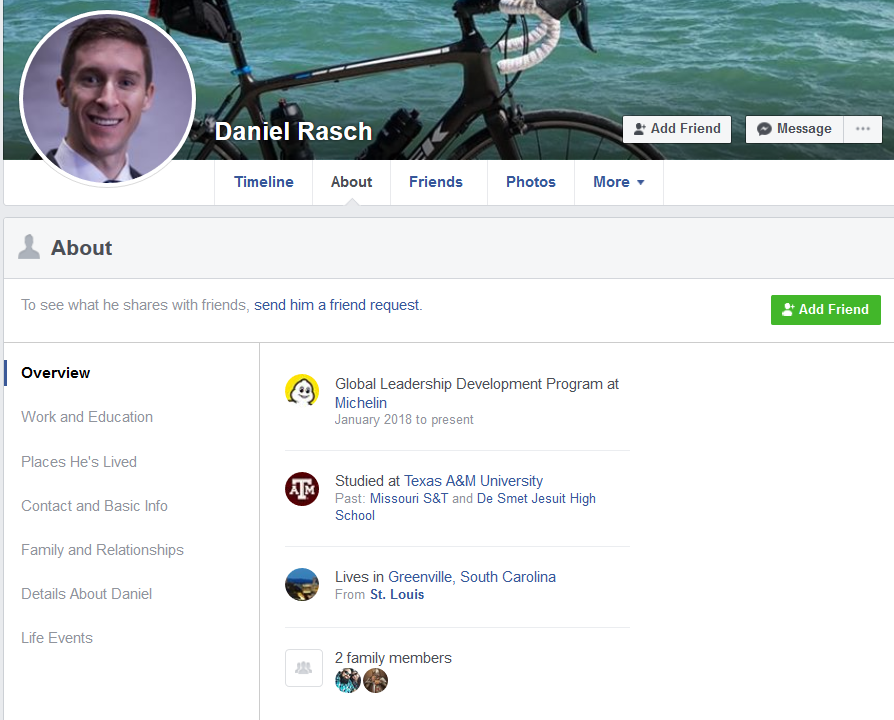Click the family members group icon

[x=304, y=668]
